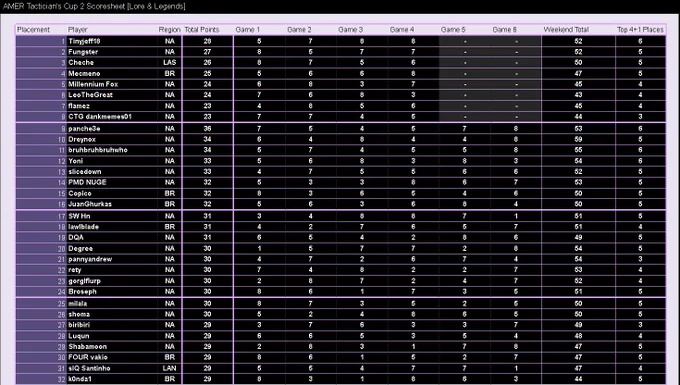Select player name "DQA"
Viewport: 680px width, 385px height.
tap(76, 238)
